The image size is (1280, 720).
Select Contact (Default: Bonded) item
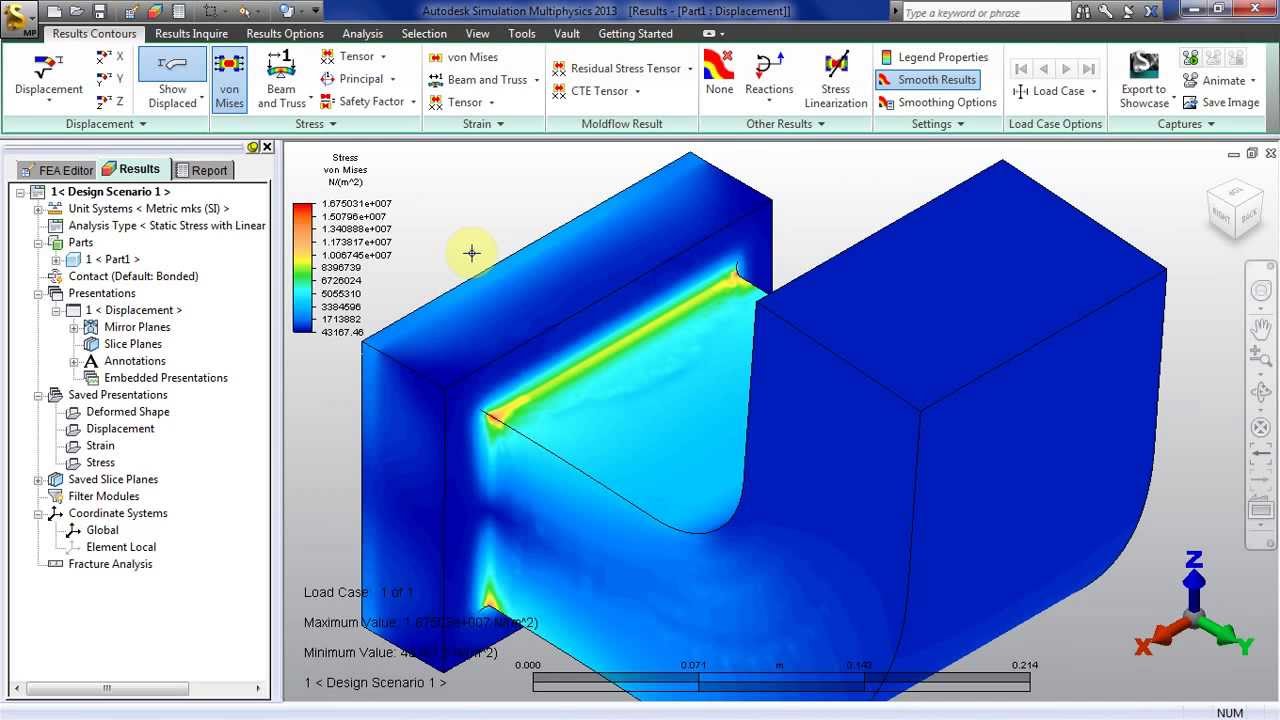pos(133,276)
